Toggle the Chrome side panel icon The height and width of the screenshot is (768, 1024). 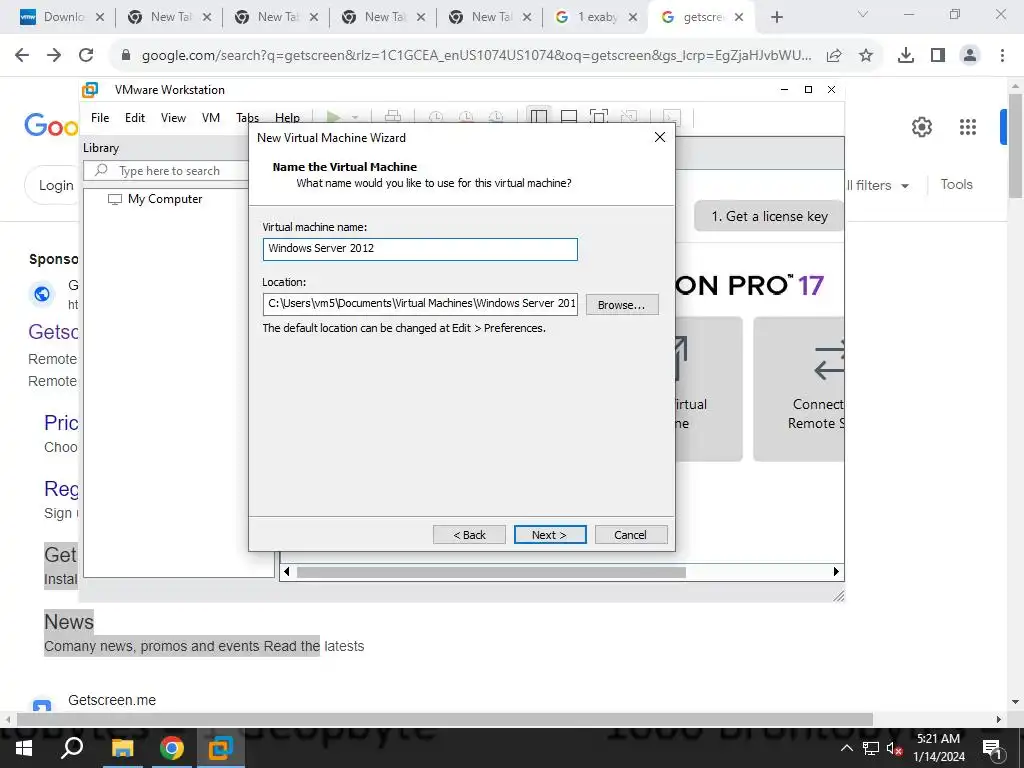tap(938, 56)
